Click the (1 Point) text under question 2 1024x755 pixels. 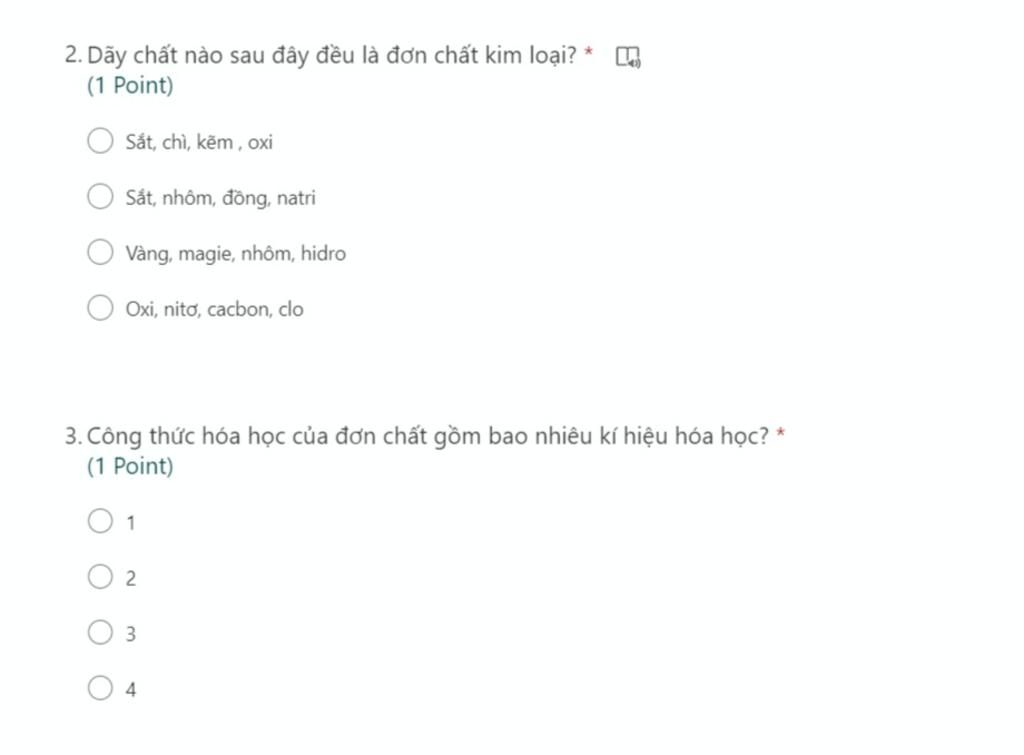pyautogui.click(x=130, y=86)
